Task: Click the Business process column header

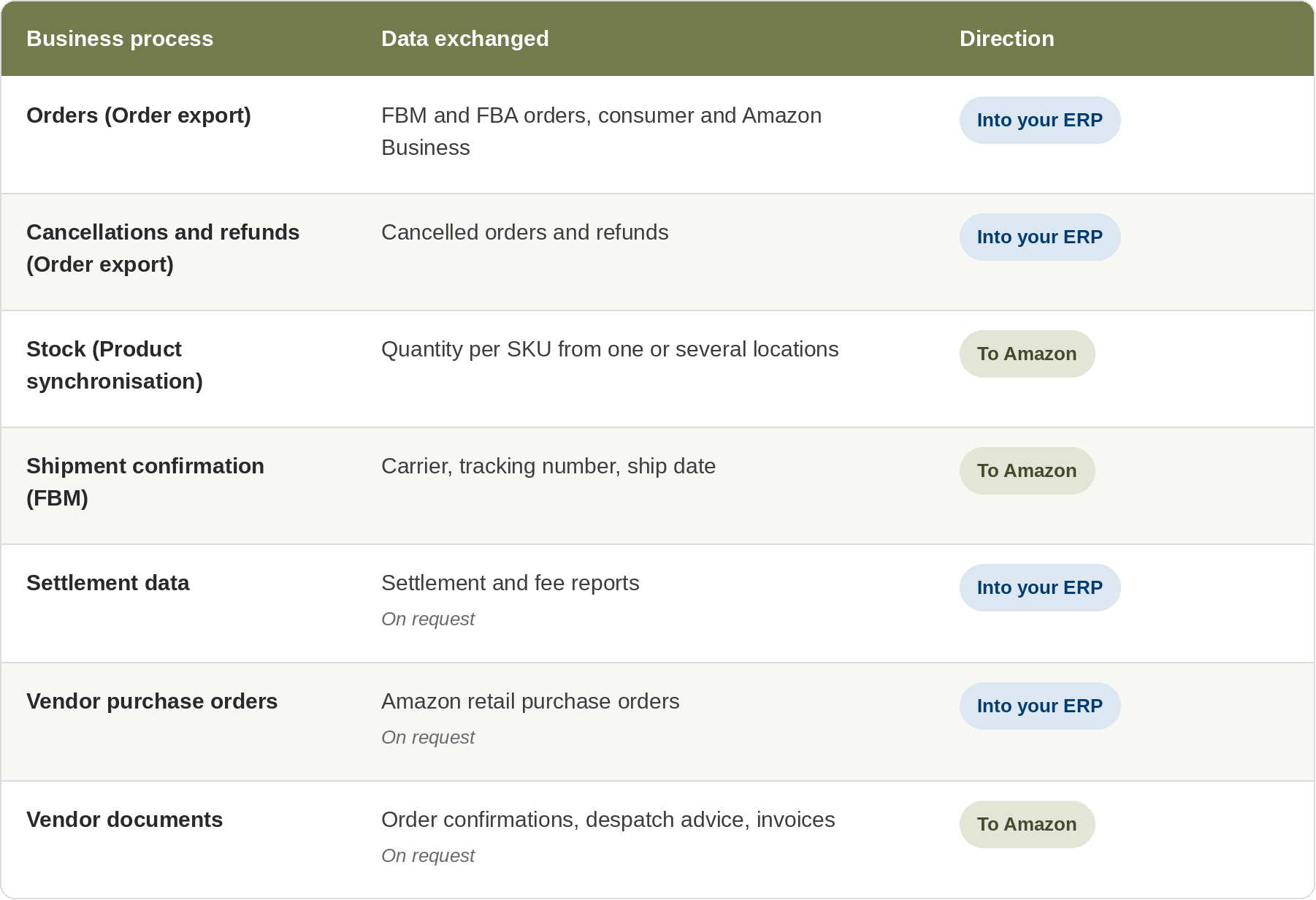Action: coord(120,39)
